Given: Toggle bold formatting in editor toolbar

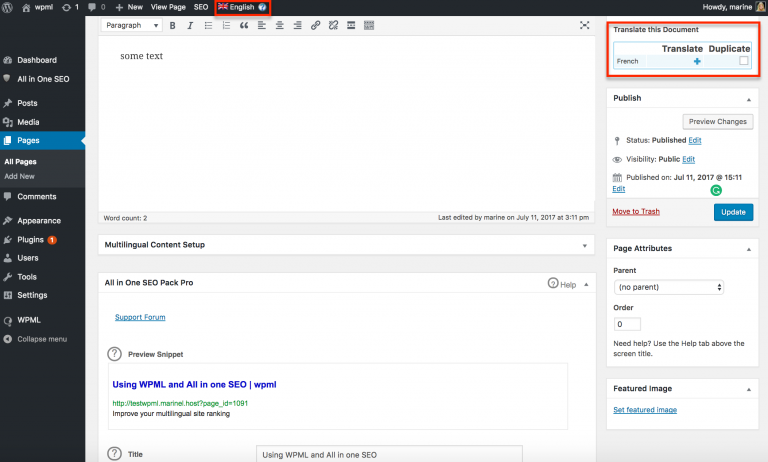Looking at the screenshot, I should coord(172,25).
